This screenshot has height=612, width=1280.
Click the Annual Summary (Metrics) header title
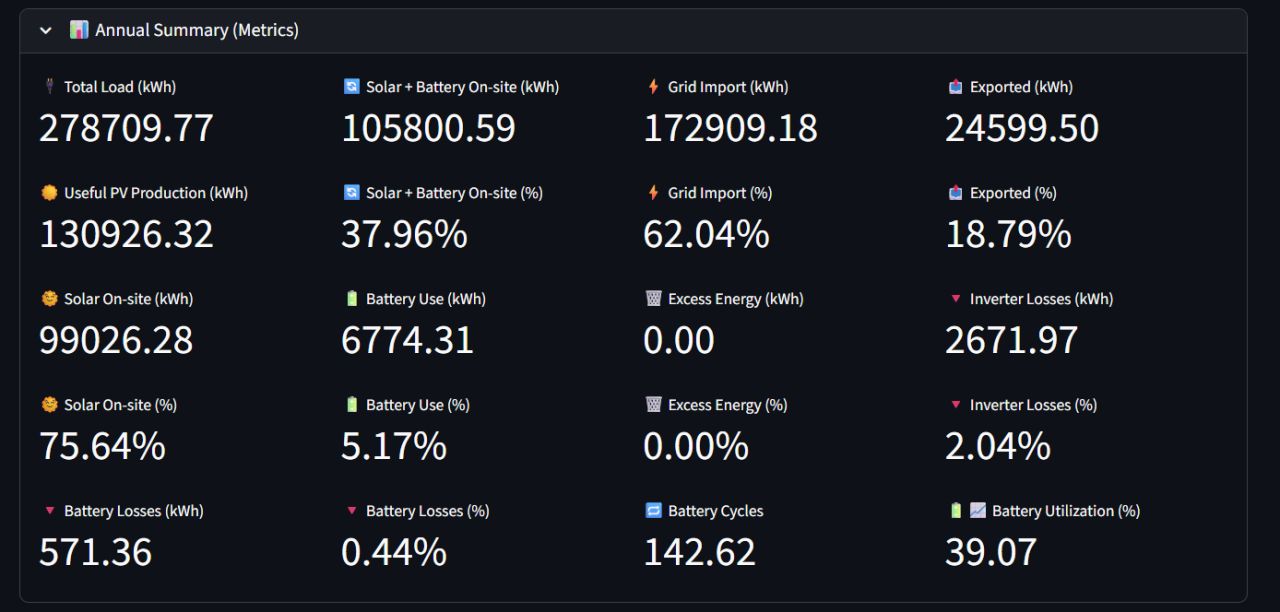point(197,30)
